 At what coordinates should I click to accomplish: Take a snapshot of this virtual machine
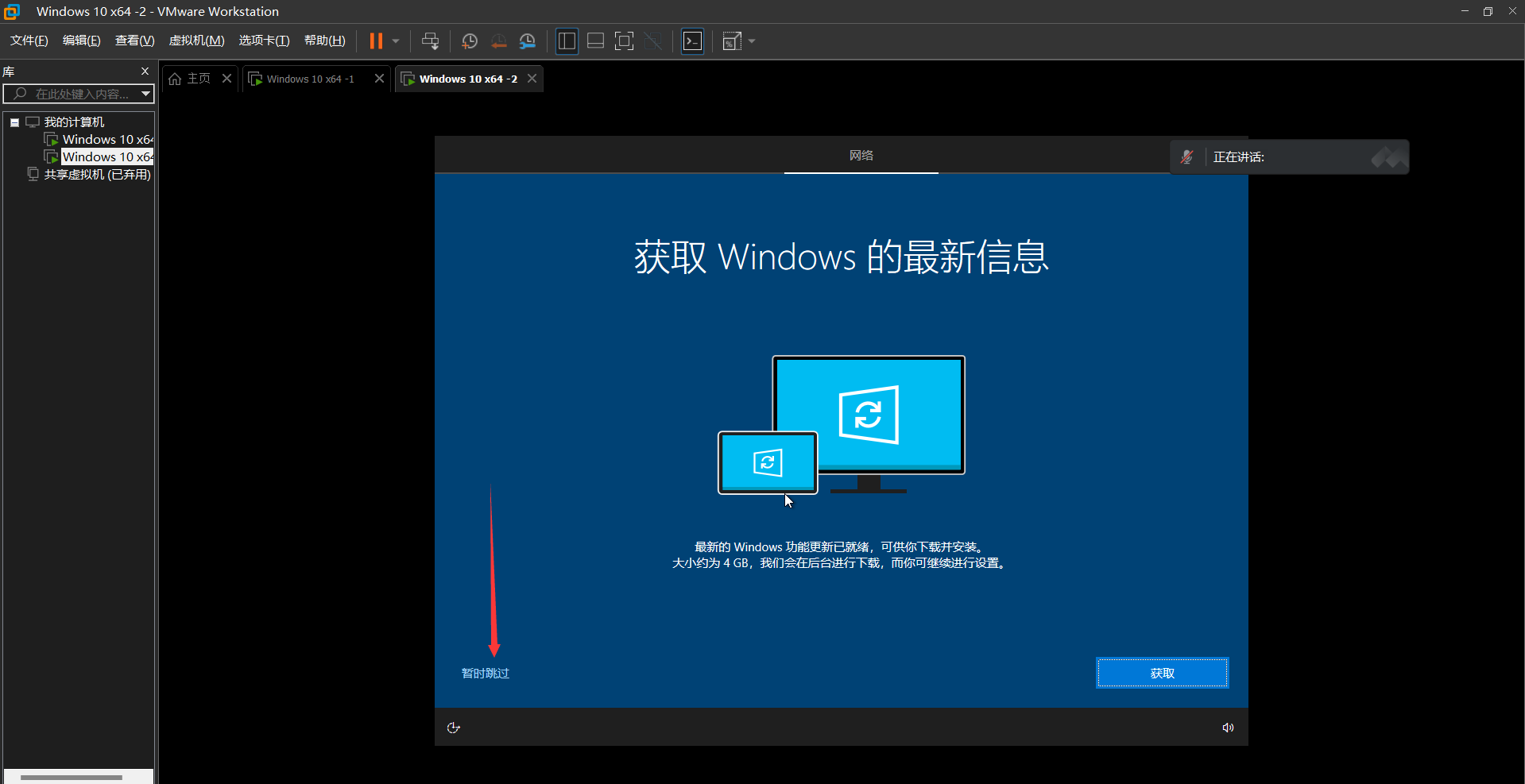[x=470, y=41]
